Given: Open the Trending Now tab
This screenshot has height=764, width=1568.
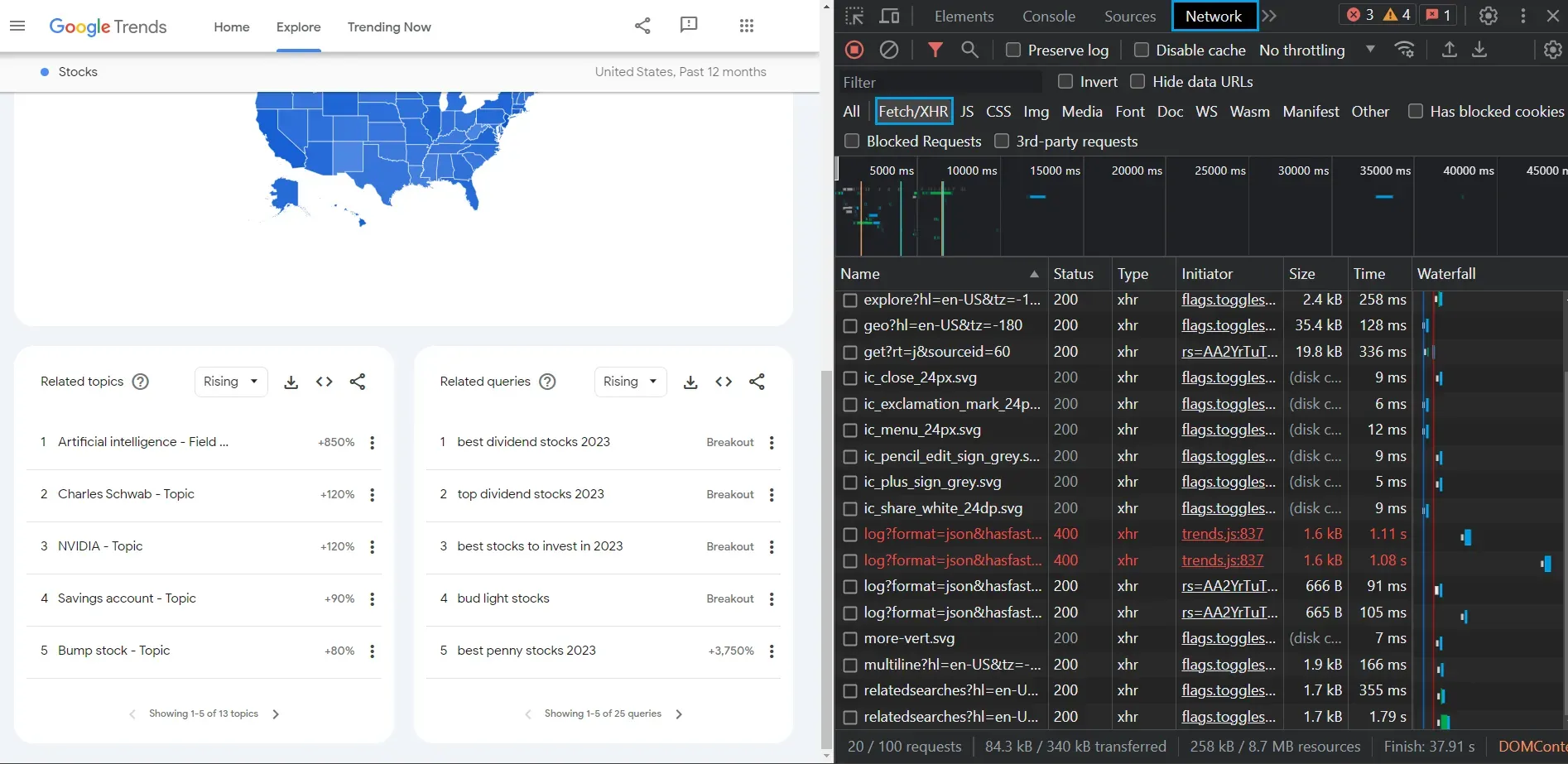Looking at the screenshot, I should pos(389,26).
